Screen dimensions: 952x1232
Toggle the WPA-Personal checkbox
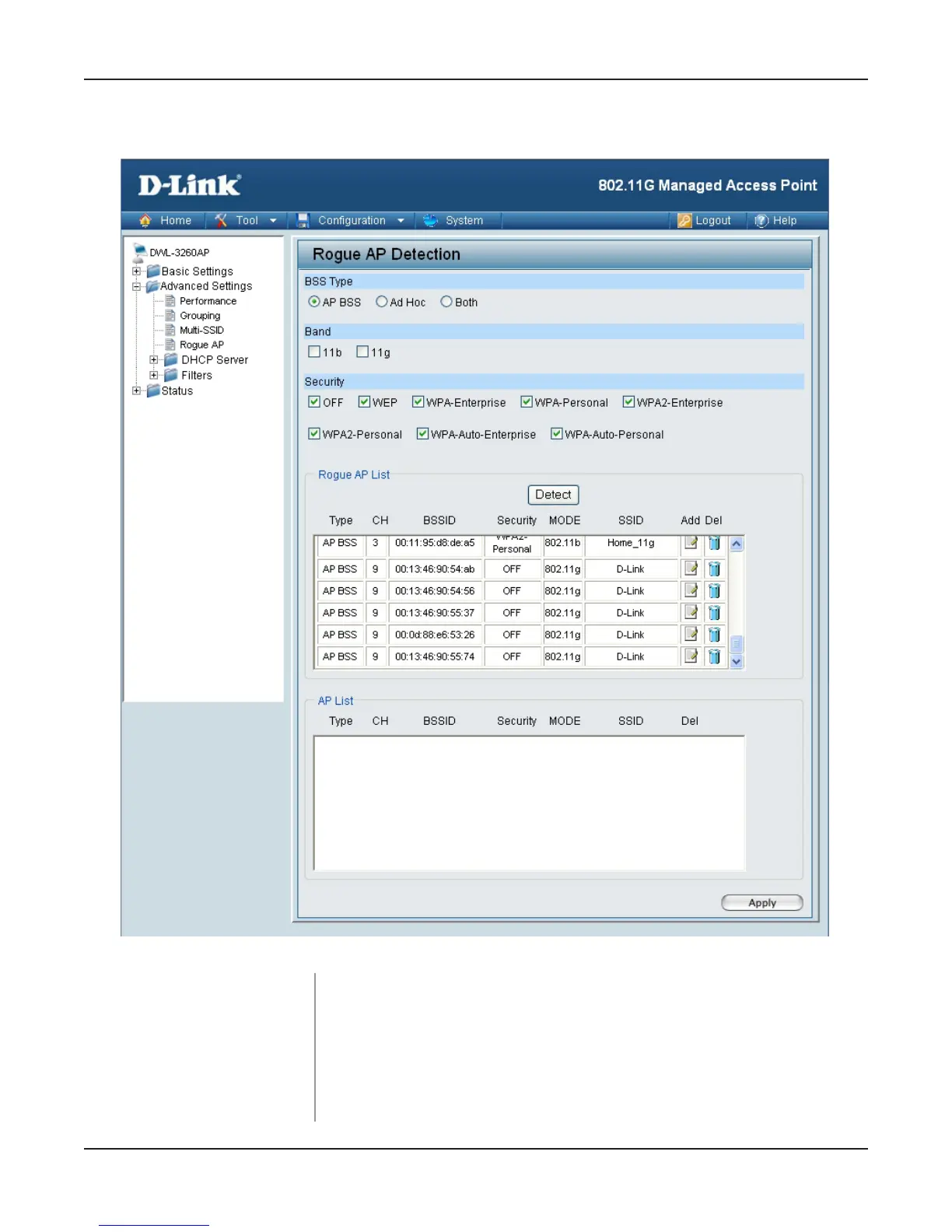[x=527, y=402]
